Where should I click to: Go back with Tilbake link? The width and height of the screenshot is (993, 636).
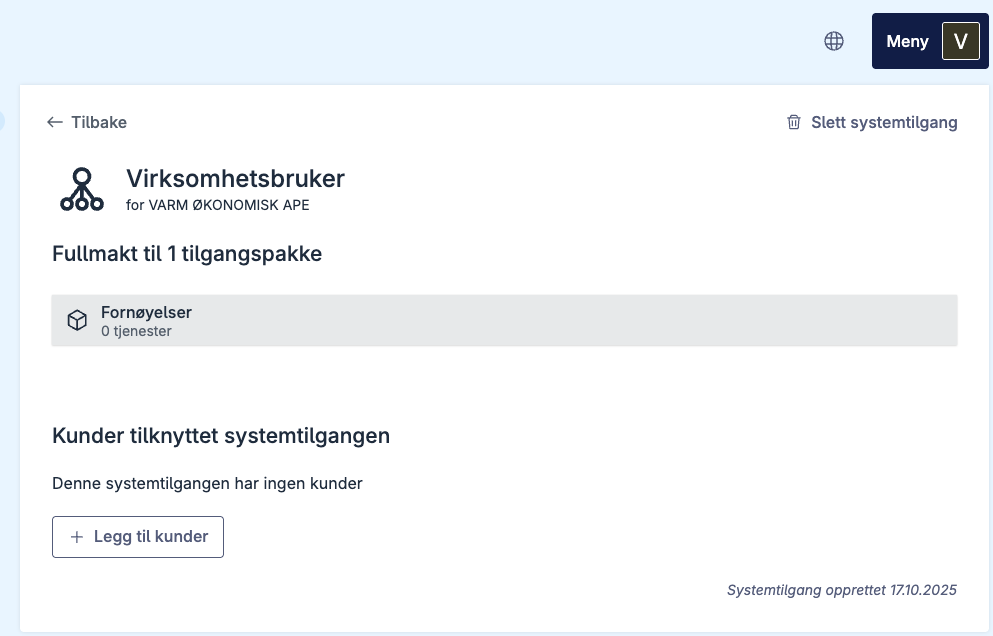pos(87,122)
